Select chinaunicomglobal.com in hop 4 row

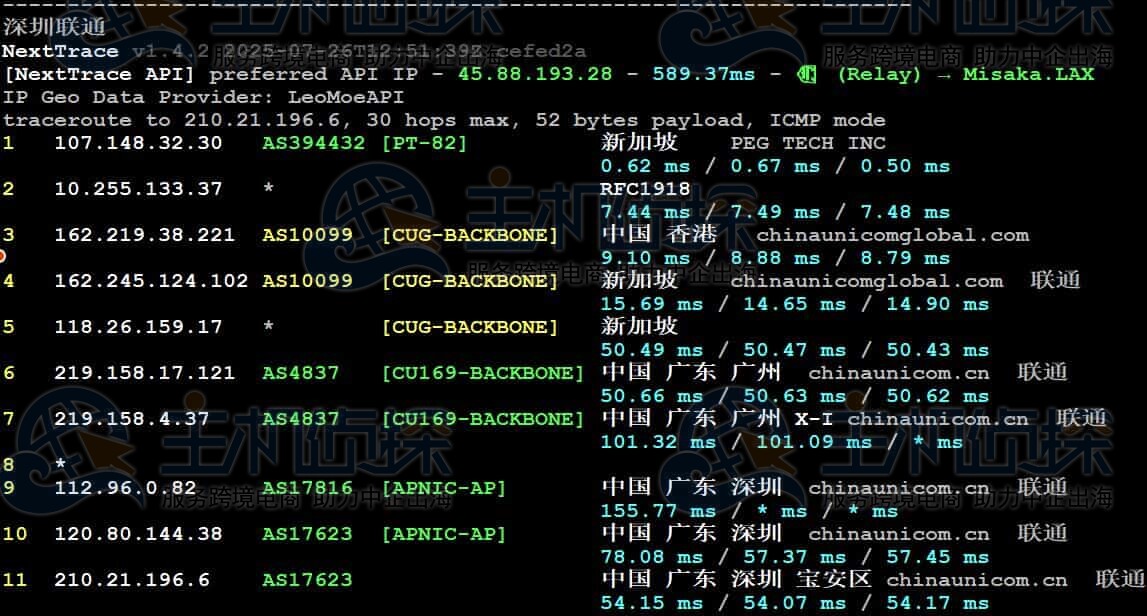tap(866, 281)
